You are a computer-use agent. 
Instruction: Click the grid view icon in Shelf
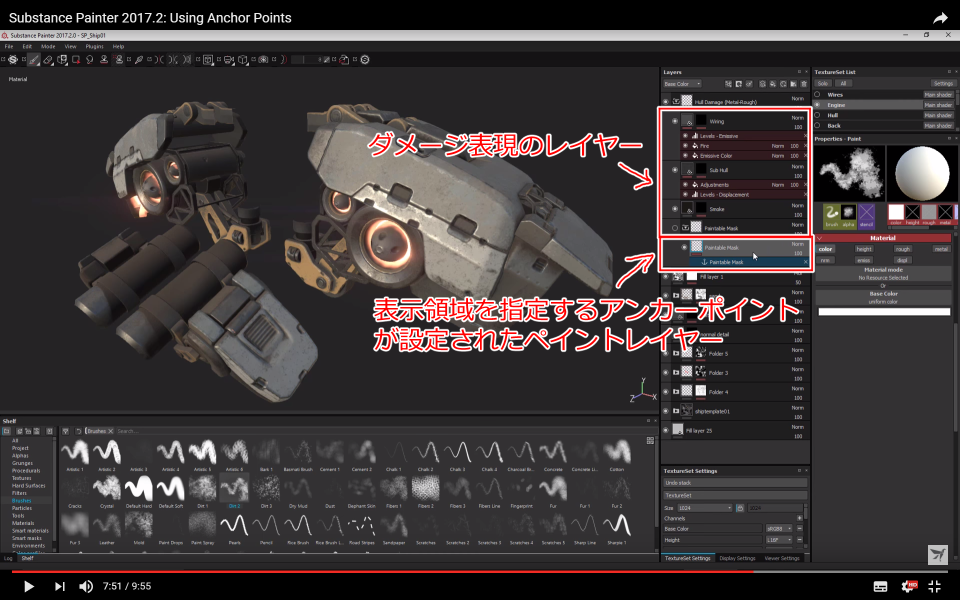pos(650,440)
